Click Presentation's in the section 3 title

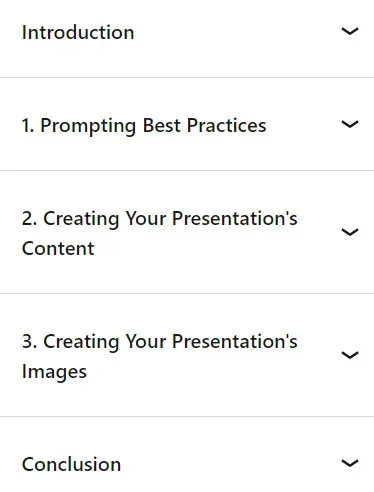pyautogui.click(x=235, y=342)
